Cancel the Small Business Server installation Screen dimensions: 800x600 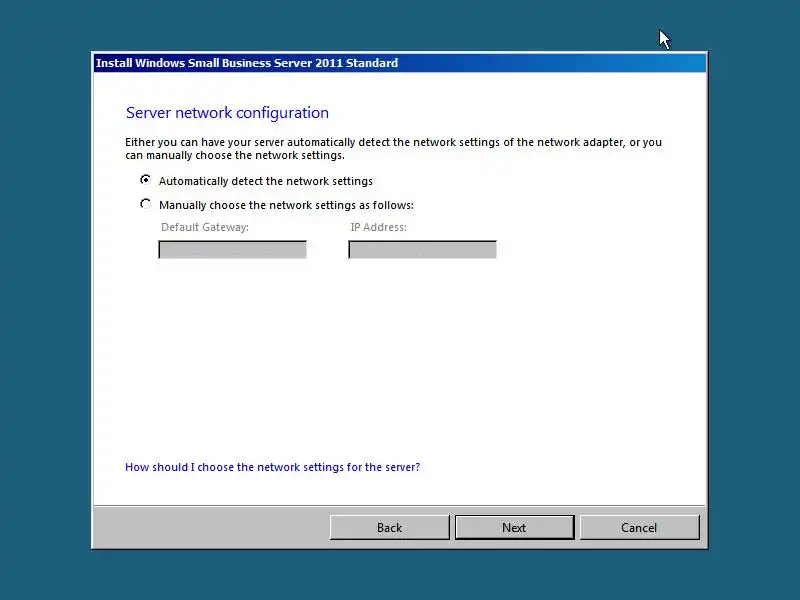(x=639, y=528)
